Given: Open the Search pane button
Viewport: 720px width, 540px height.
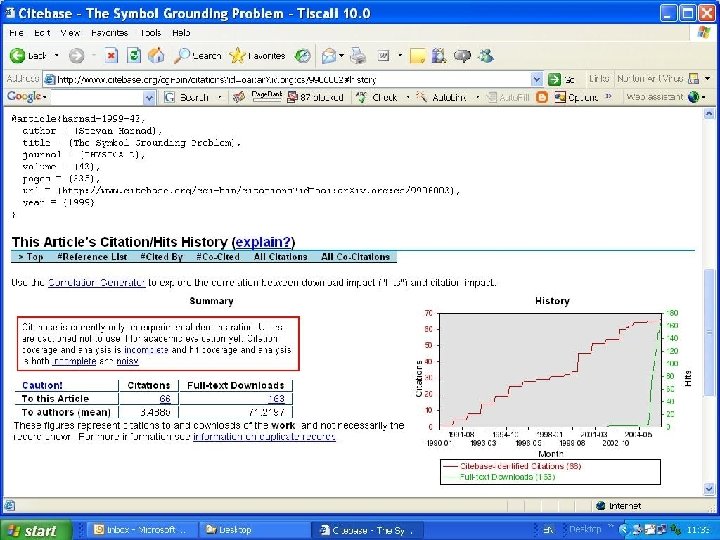Looking at the screenshot, I should pyautogui.click(x=197, y=56).
